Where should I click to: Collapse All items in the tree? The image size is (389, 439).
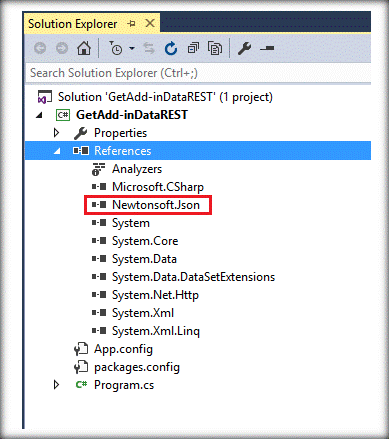193,48
